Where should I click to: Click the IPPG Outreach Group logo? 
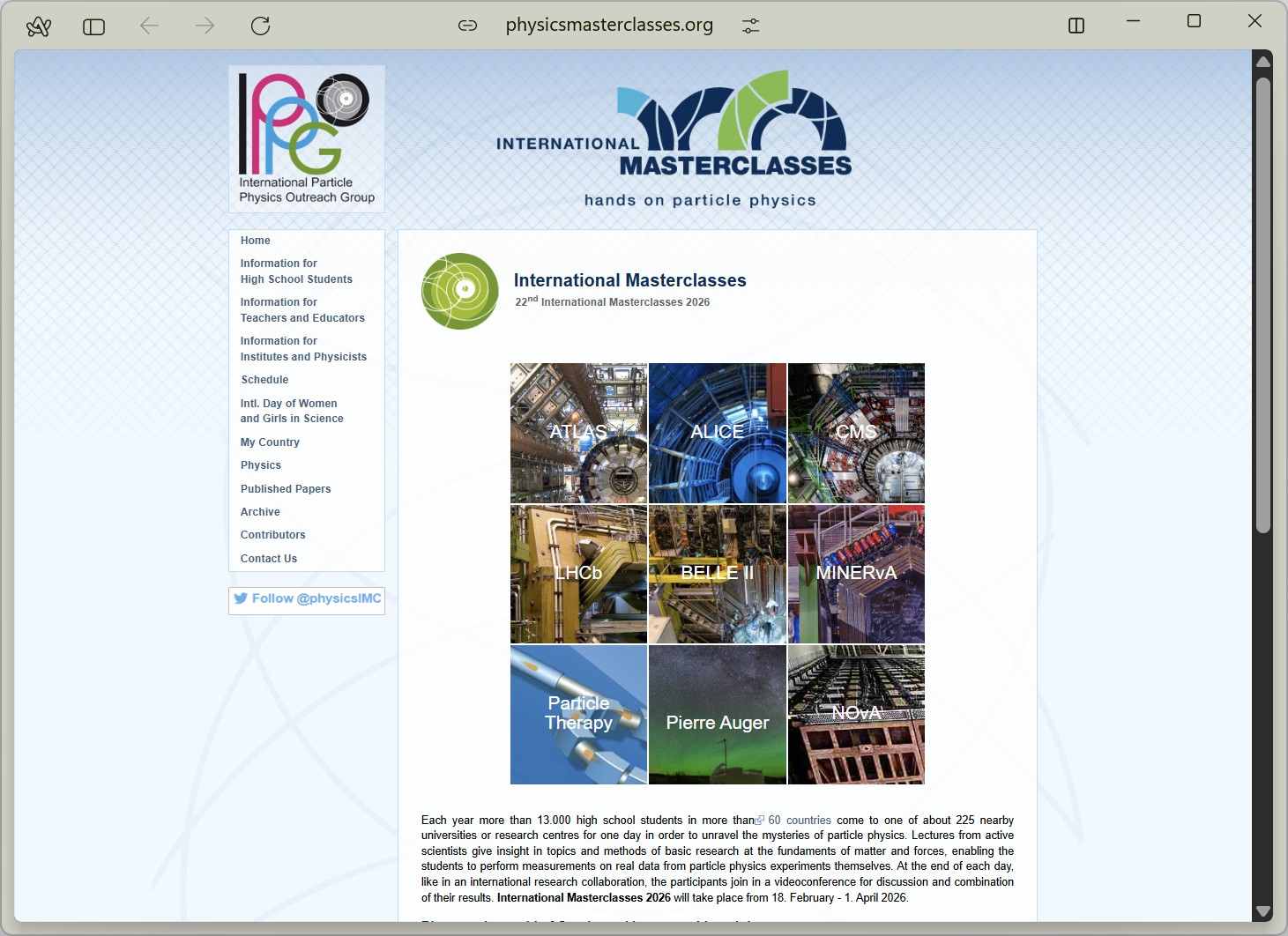pos(307,138)
